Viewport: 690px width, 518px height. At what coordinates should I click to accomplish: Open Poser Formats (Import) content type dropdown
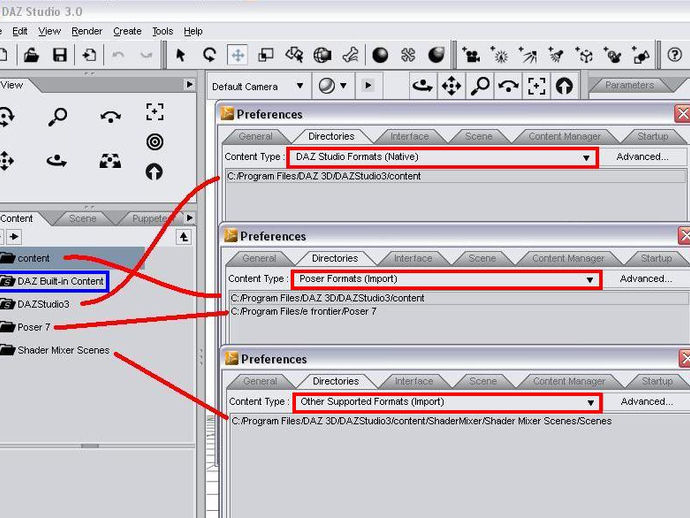(446, 279)
